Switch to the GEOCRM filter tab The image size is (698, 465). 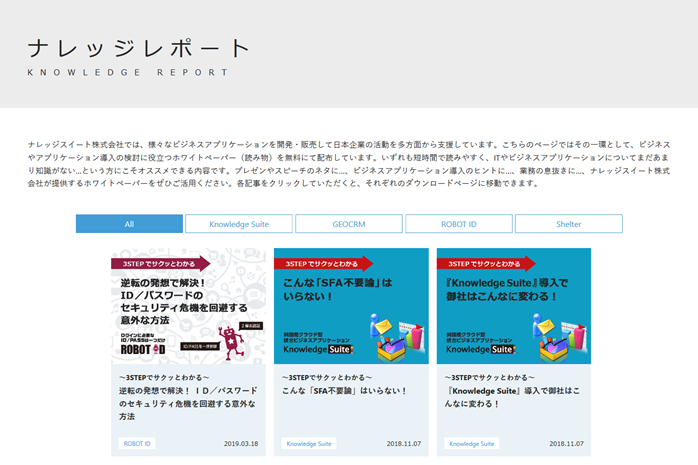[x=349, y=224]
